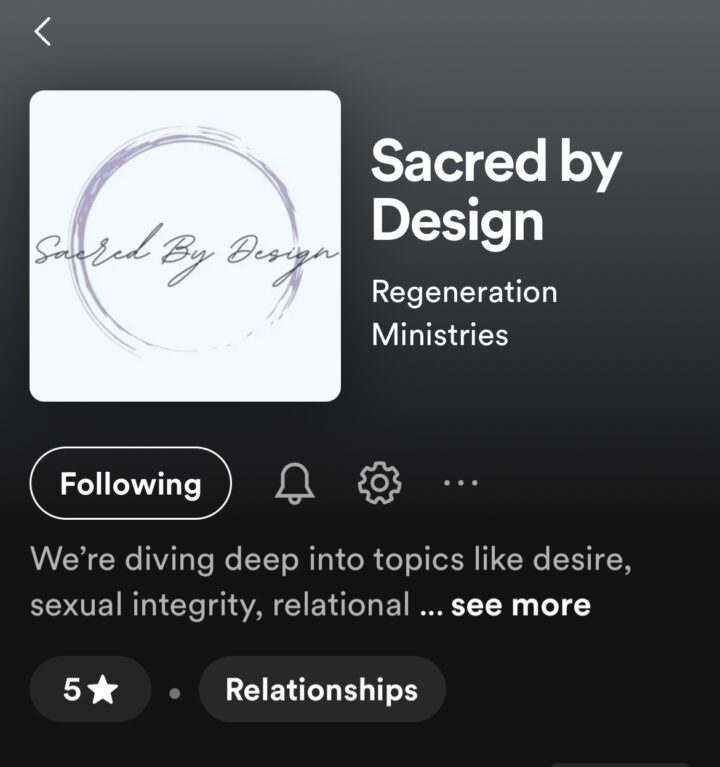This screenshot has height=767, width=720.
Task: Click the ellipsis before "see more"
Action: coord(430,606)
